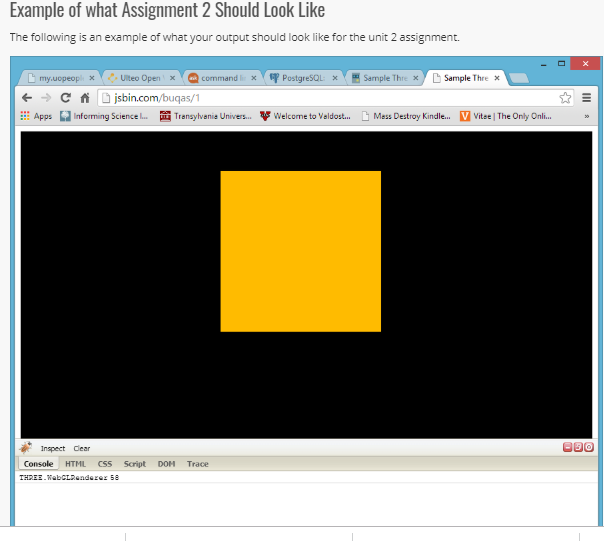Viewport: 604px width, 541px height.
Task: Switch to the inactive Sample Thre tab
Action: (x=383, y=78)
